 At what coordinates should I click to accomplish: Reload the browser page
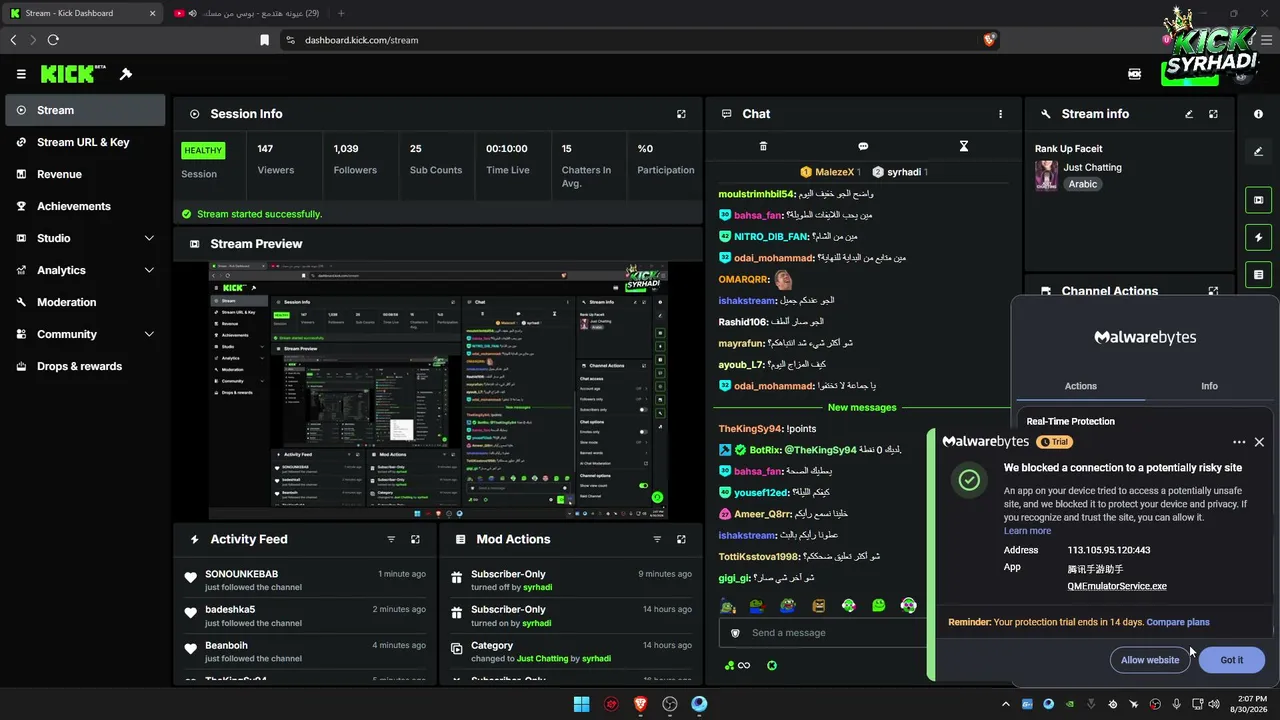[53, 40]
